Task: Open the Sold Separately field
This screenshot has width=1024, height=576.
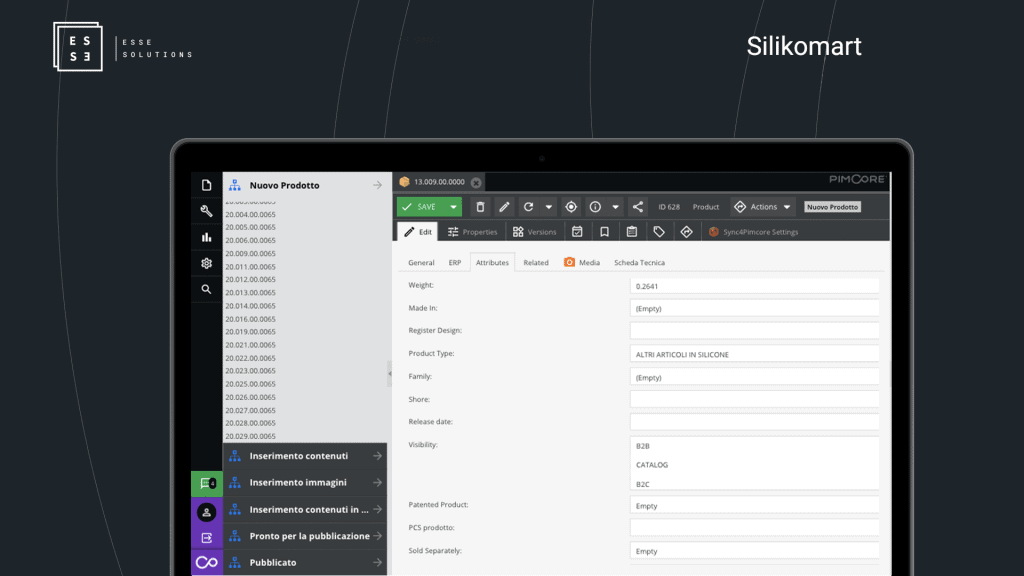Action: click(x=754, y=551)
